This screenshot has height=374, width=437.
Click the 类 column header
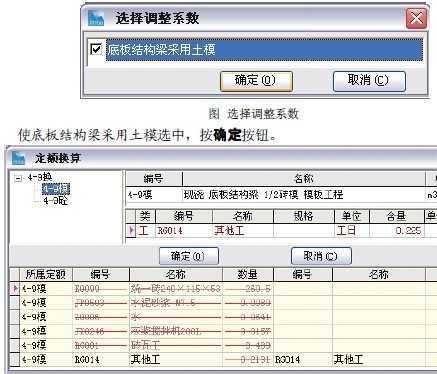(x=145, y=216)
